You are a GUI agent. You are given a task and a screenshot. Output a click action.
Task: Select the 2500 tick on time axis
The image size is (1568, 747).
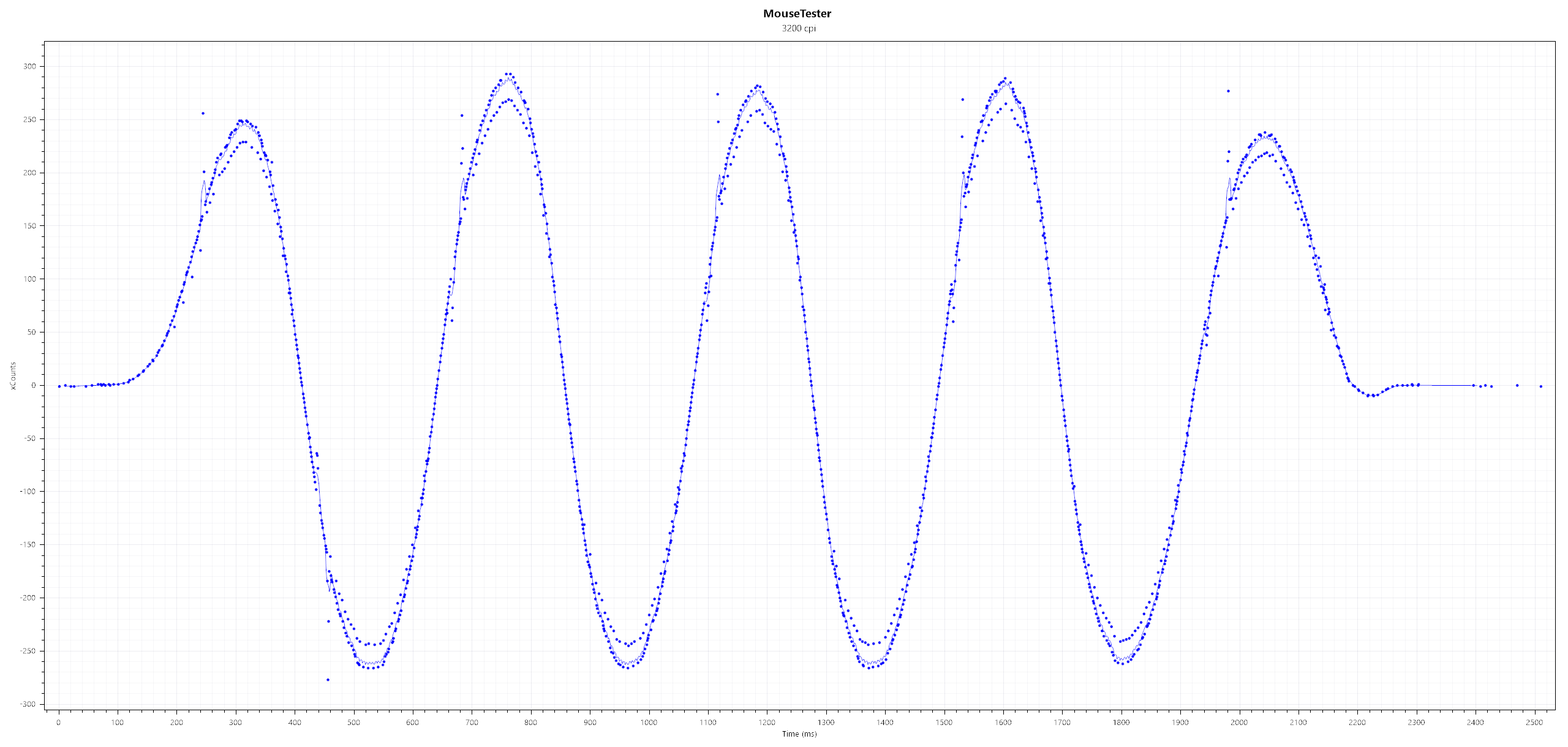point(1534,723)
